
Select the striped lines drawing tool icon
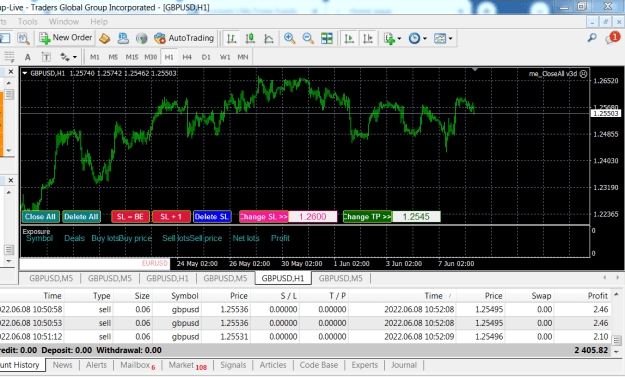[9, 57]
